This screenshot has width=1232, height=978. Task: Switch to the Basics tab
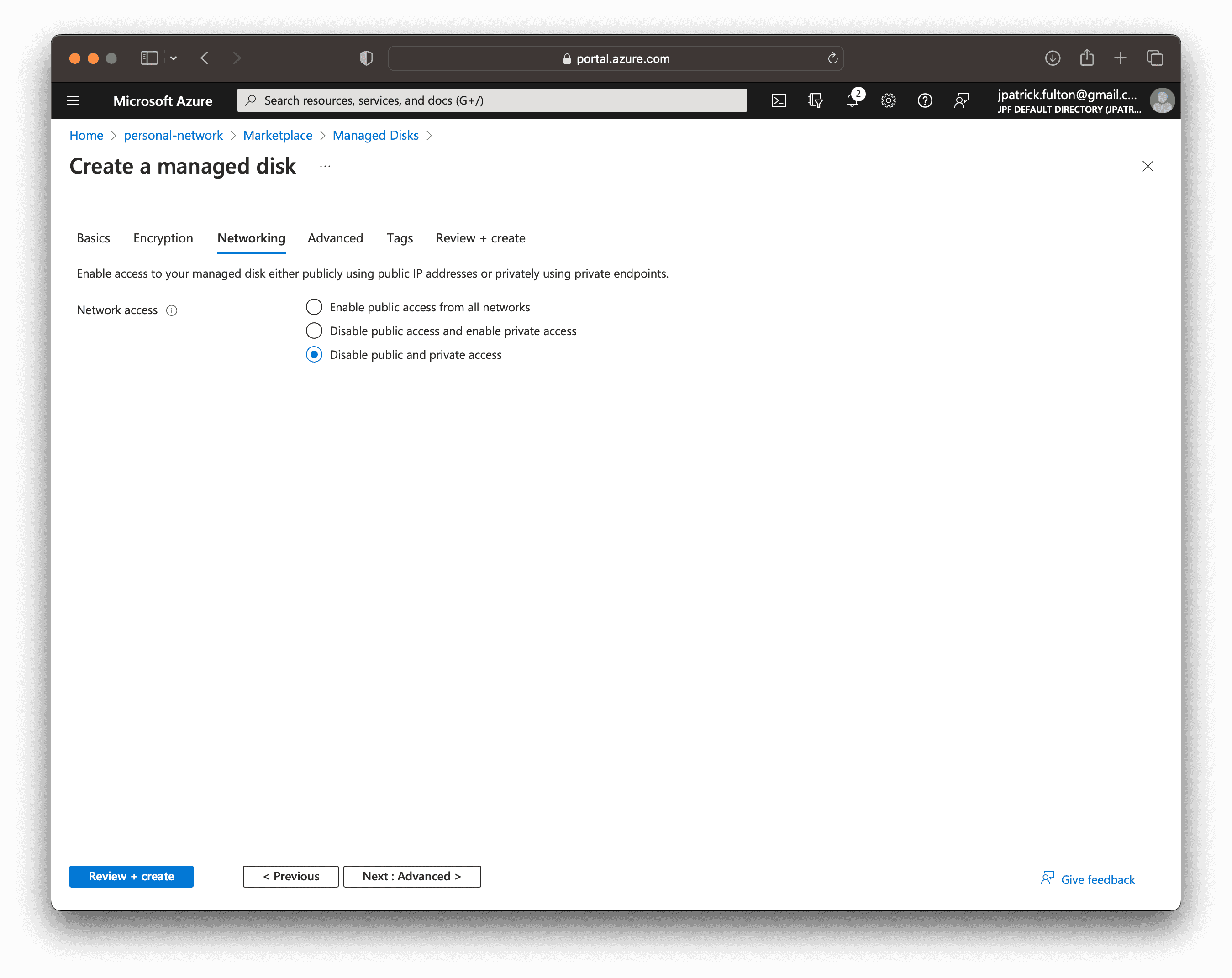point(93,238)
